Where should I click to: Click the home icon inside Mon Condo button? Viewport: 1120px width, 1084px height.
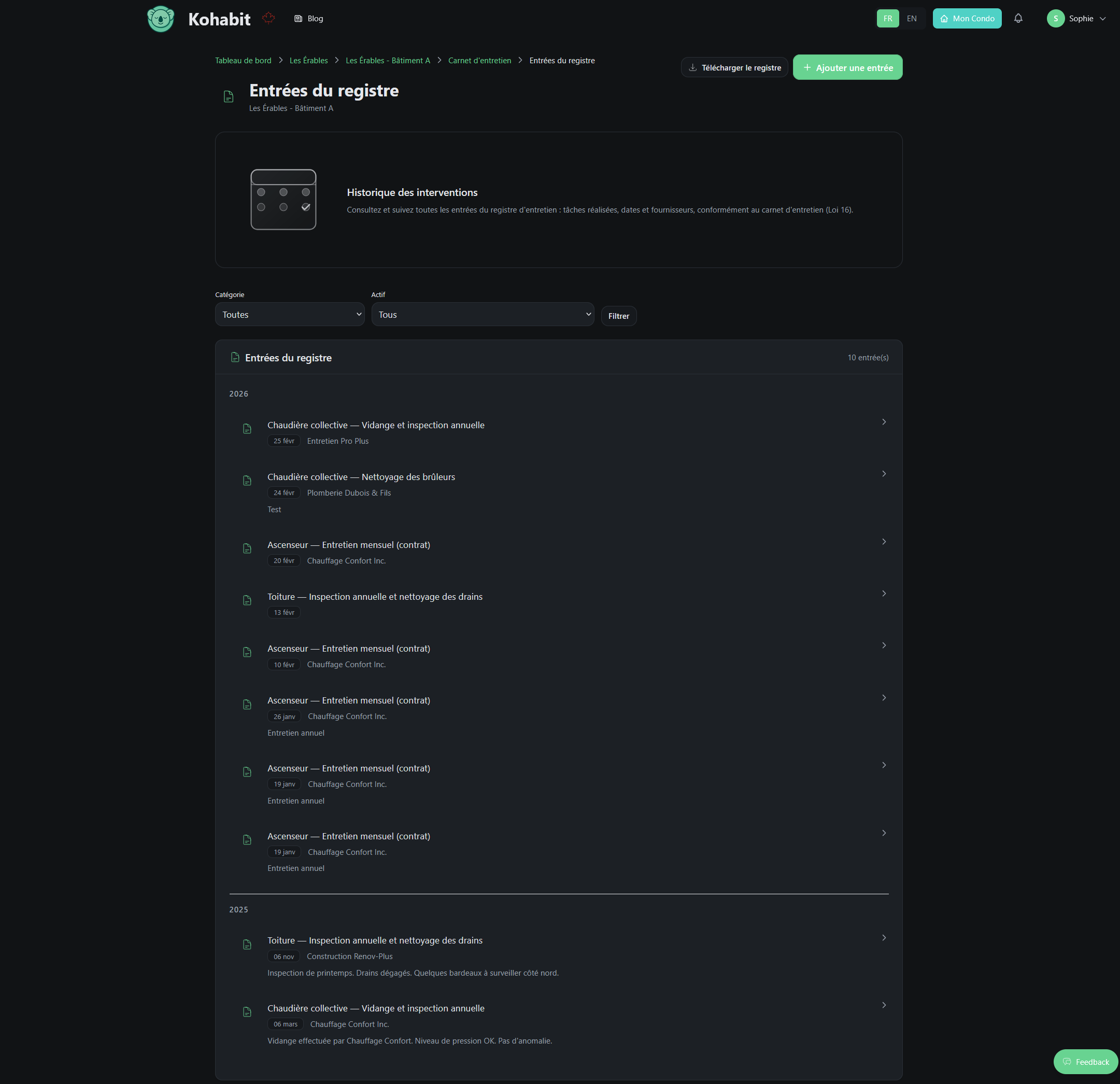tap(946, 18)
